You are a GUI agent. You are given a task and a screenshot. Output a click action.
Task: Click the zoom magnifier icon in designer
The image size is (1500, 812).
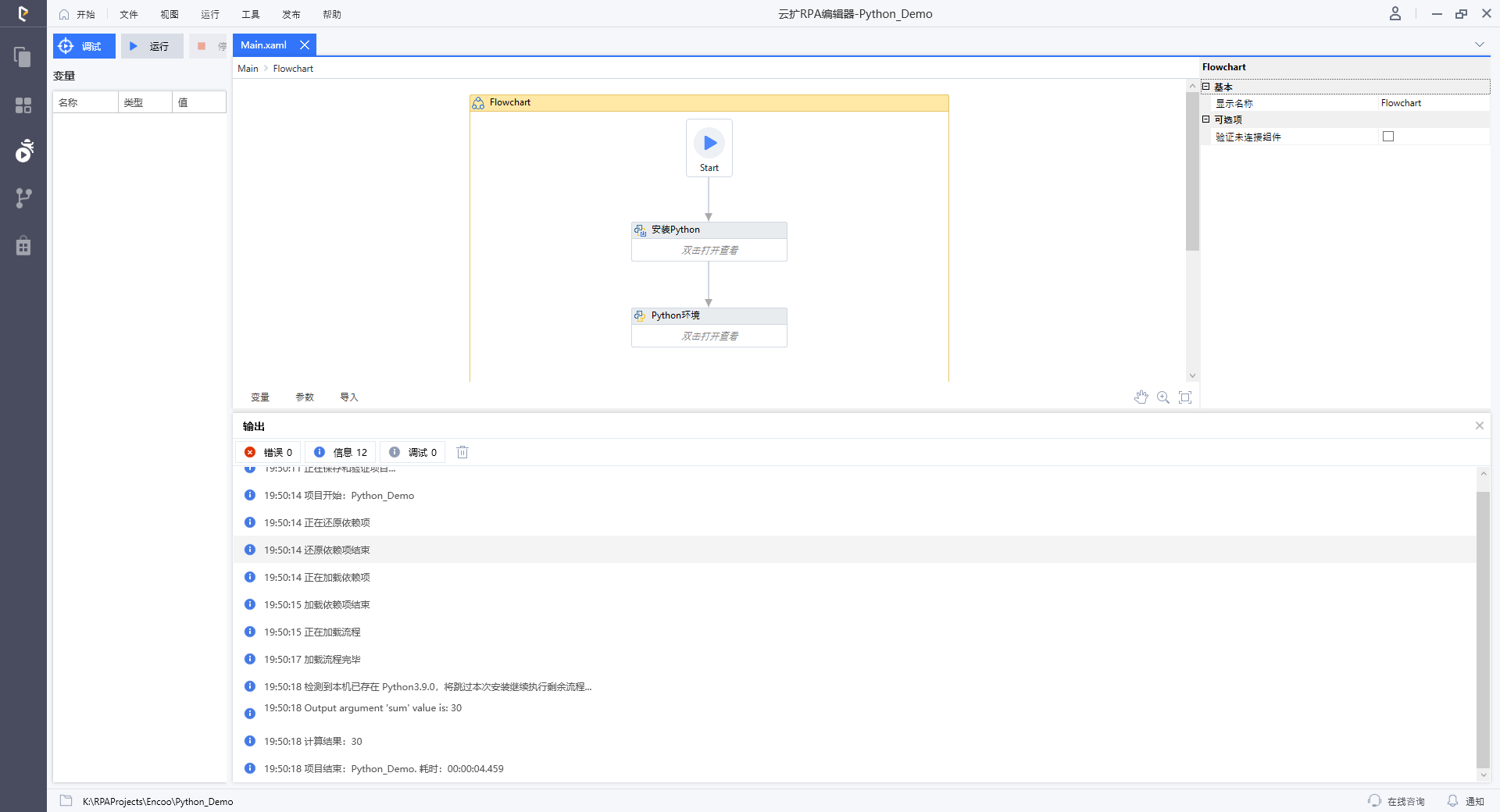pos(1163,397)
